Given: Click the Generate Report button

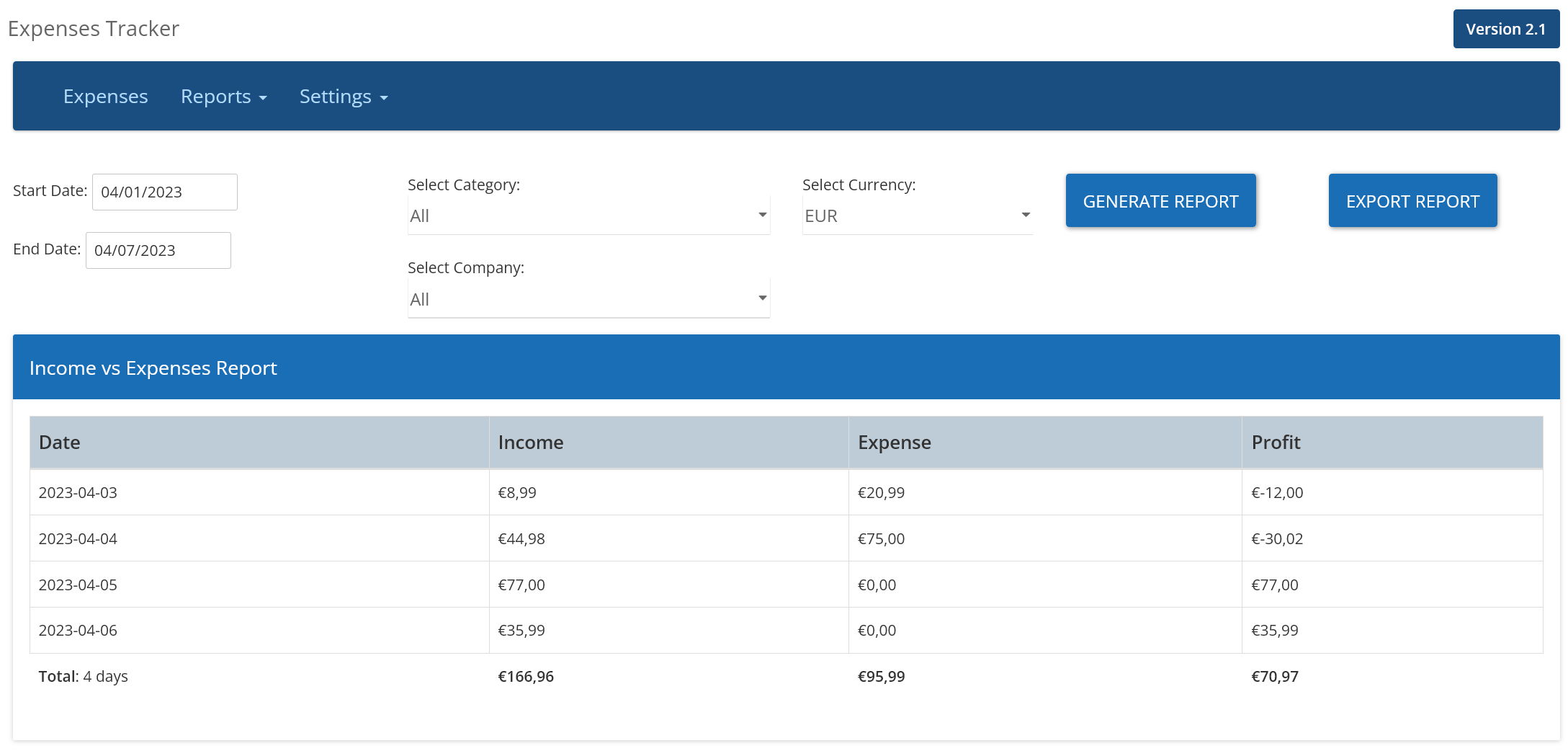Looking at the screenshot, I should point(1160,201).
